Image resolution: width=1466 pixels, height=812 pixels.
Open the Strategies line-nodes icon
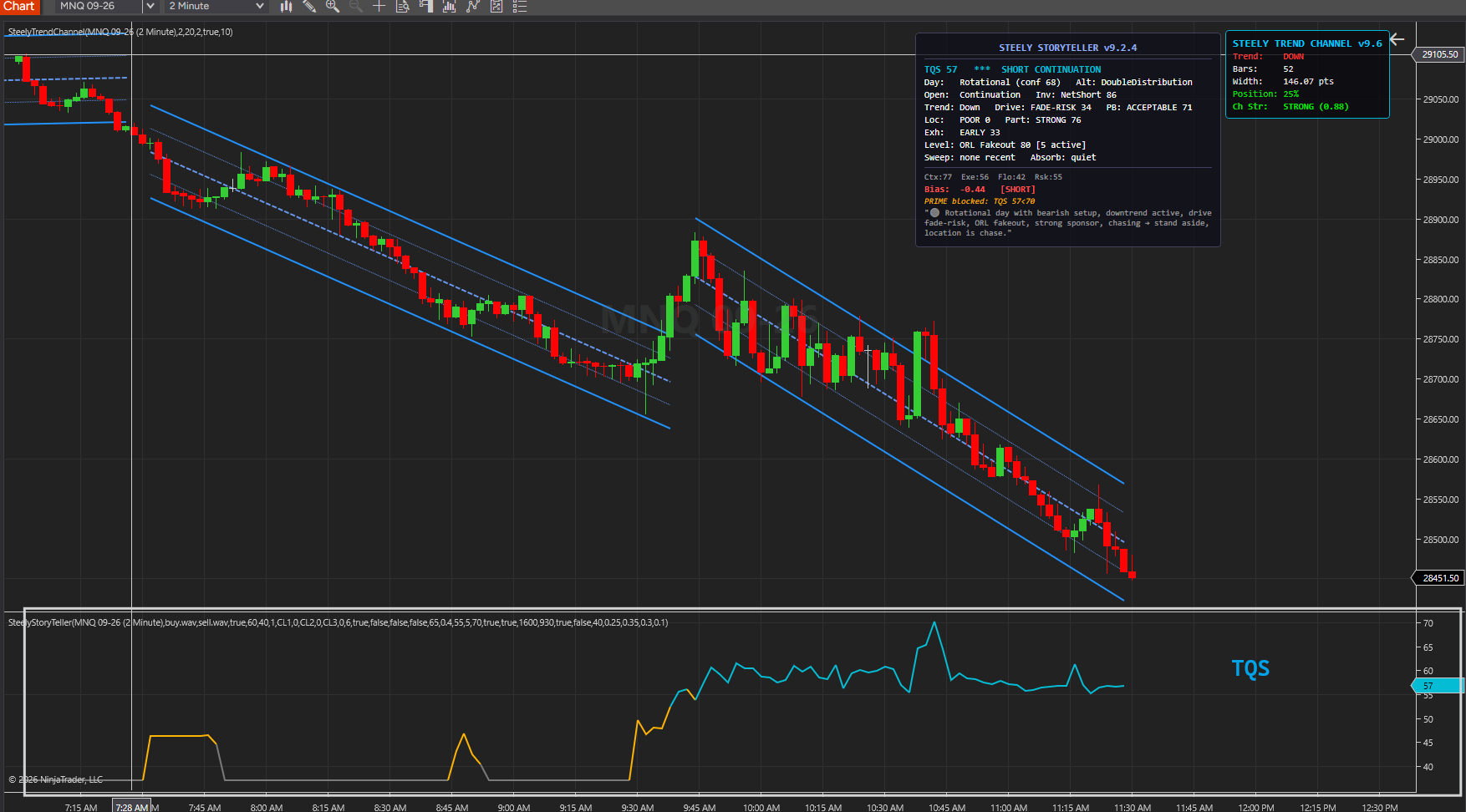pos(472,7)
